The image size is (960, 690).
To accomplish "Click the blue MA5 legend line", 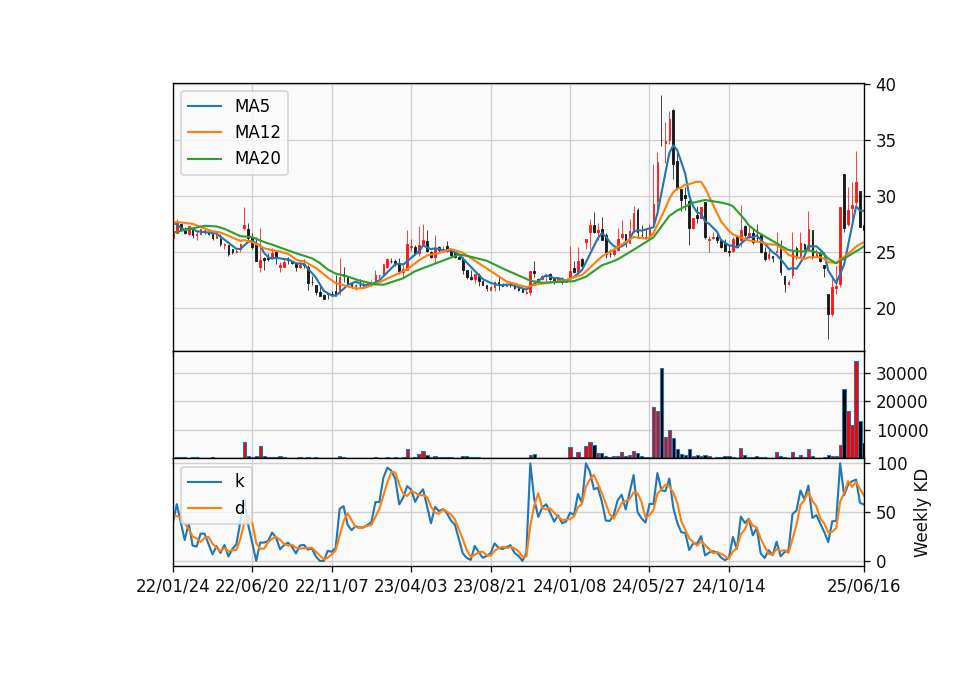I will pyautogui.click(x=204, y=106).
